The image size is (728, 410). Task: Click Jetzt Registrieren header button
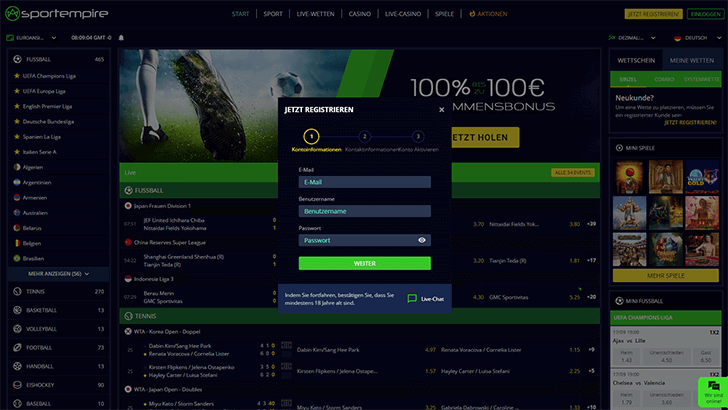(x=653, y=14)
